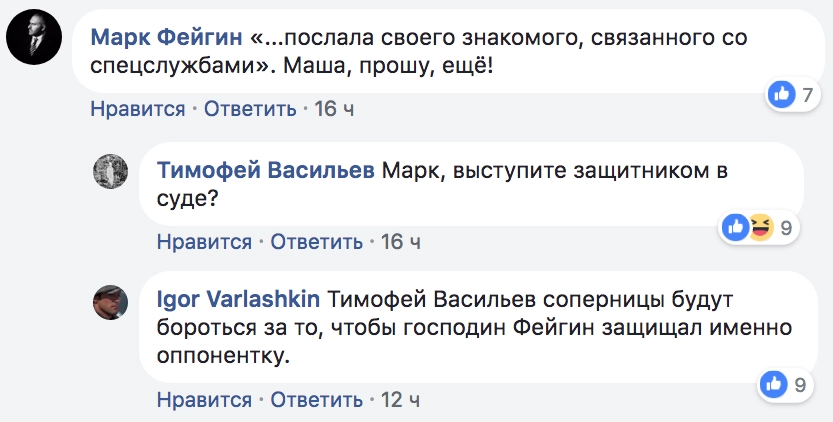The width and height of the screenshot is (833, 422).
Task: Open Igor Varlashkin author name link
Action: coord(238,300)
